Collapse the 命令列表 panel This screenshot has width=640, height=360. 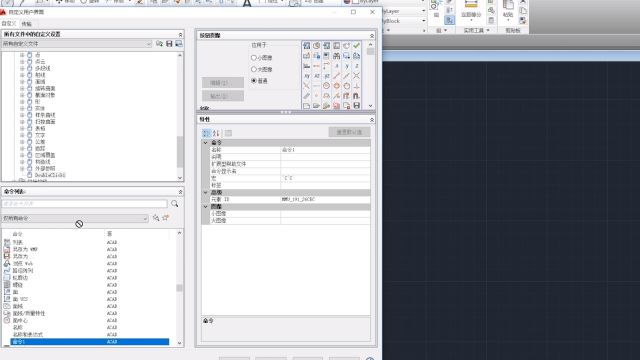tap(180, 192)
